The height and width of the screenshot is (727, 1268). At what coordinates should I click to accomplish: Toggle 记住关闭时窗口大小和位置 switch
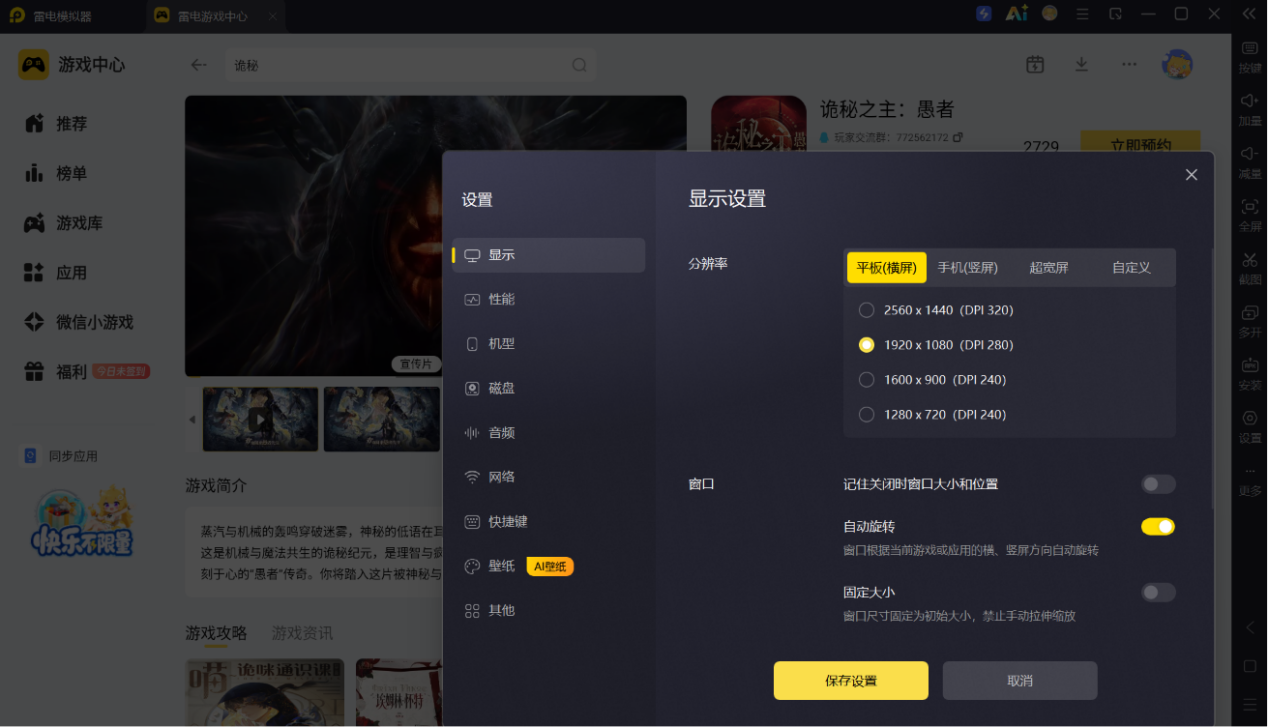tap(1158, 484)
